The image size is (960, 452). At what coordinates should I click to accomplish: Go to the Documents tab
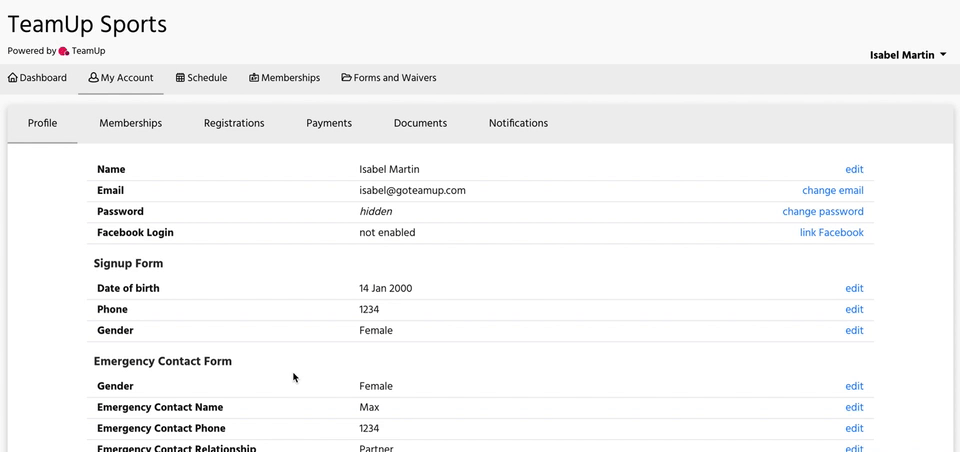coord(420,123)
